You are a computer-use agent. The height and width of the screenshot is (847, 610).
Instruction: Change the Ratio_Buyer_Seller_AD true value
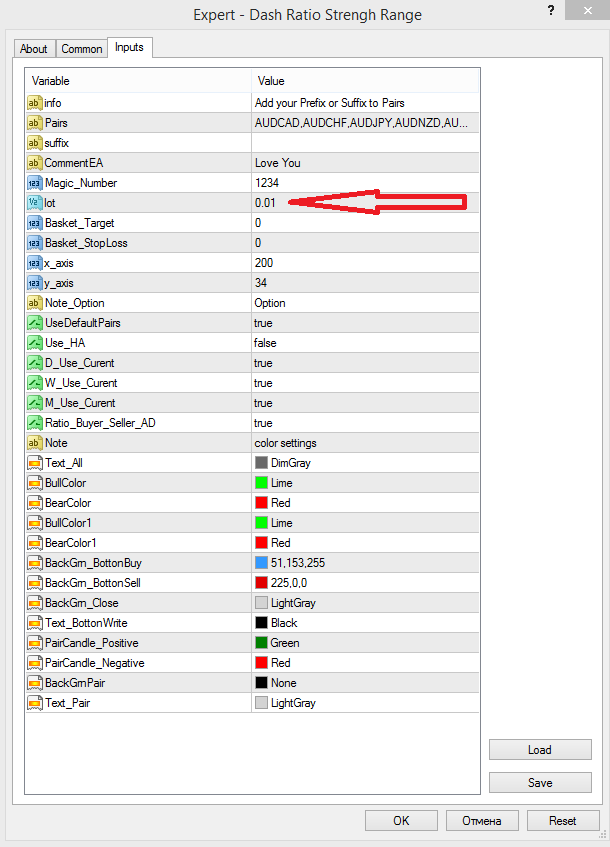365,423
